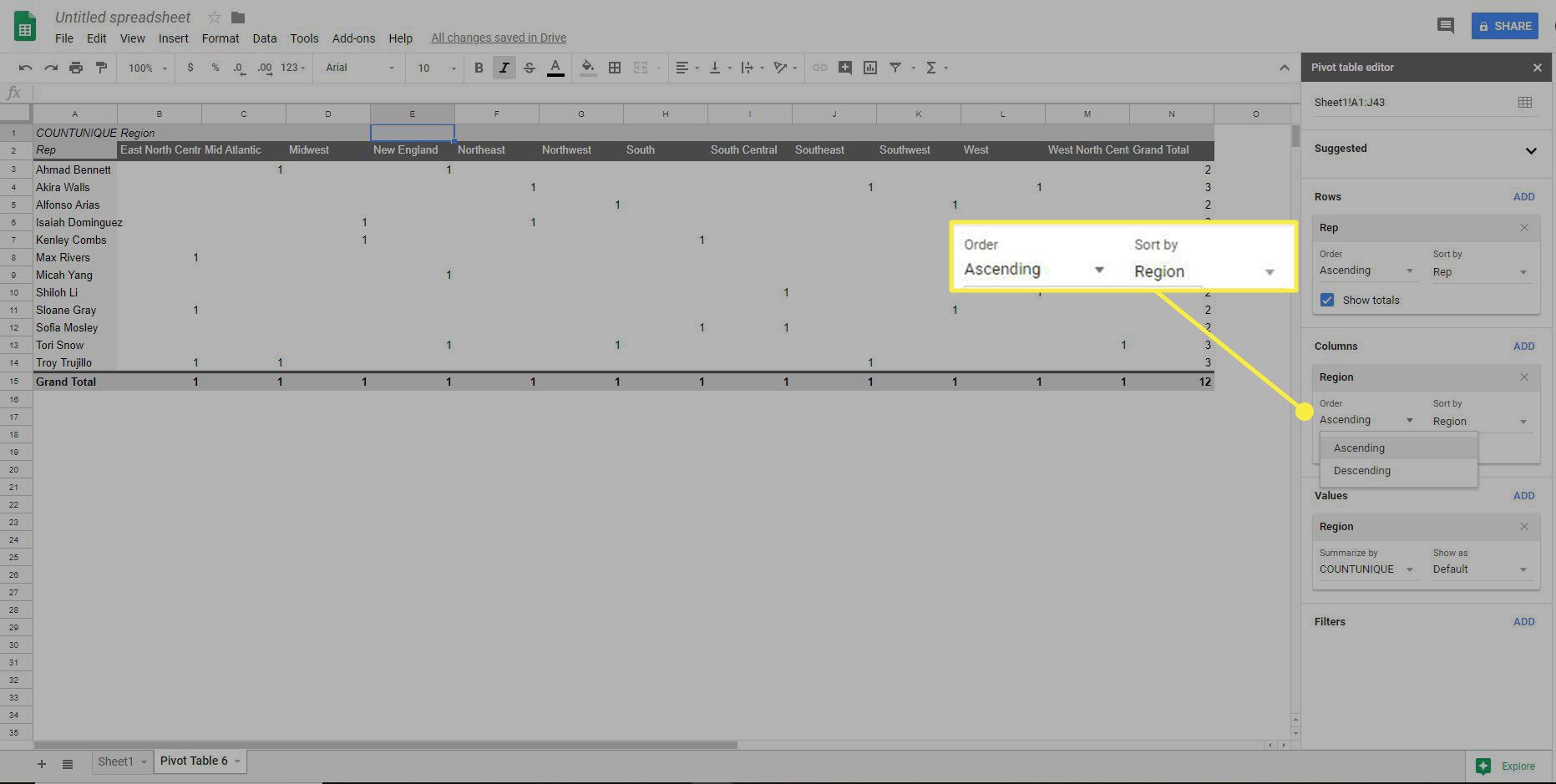
Task: Click ADD next to Columns
Action: pyautogui.click(x=1524, y=346)
